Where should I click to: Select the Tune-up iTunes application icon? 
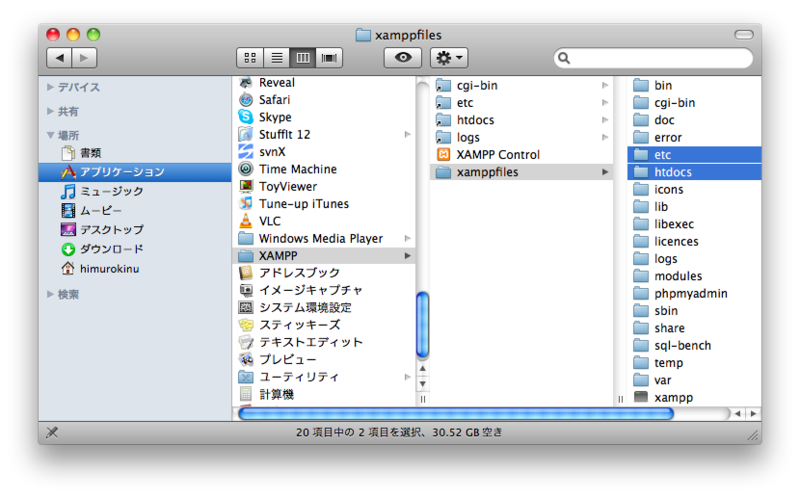point(246,204)
